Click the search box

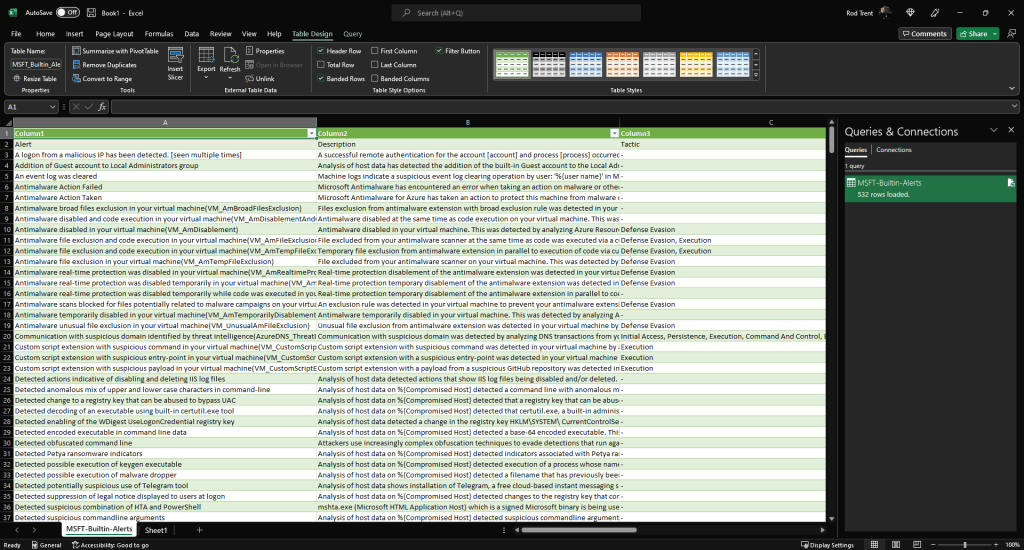pos(516,12)
